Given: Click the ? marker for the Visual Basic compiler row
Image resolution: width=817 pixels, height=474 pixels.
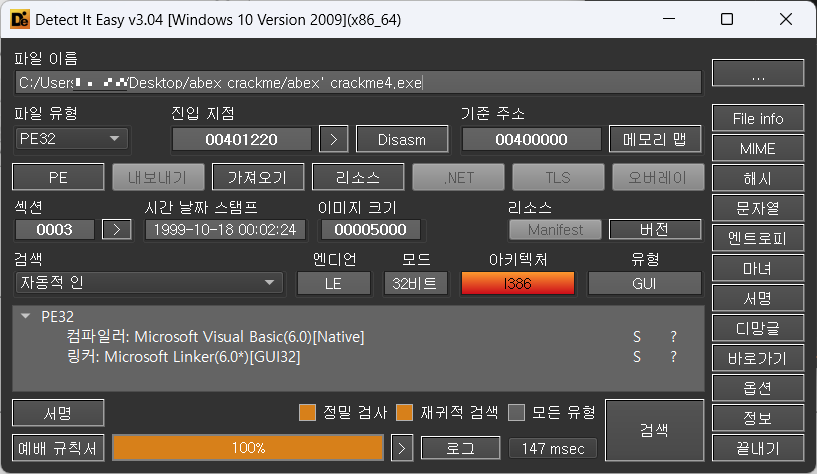Looking at the screenshot, I should pyautogui.click(x=673, y=337).
